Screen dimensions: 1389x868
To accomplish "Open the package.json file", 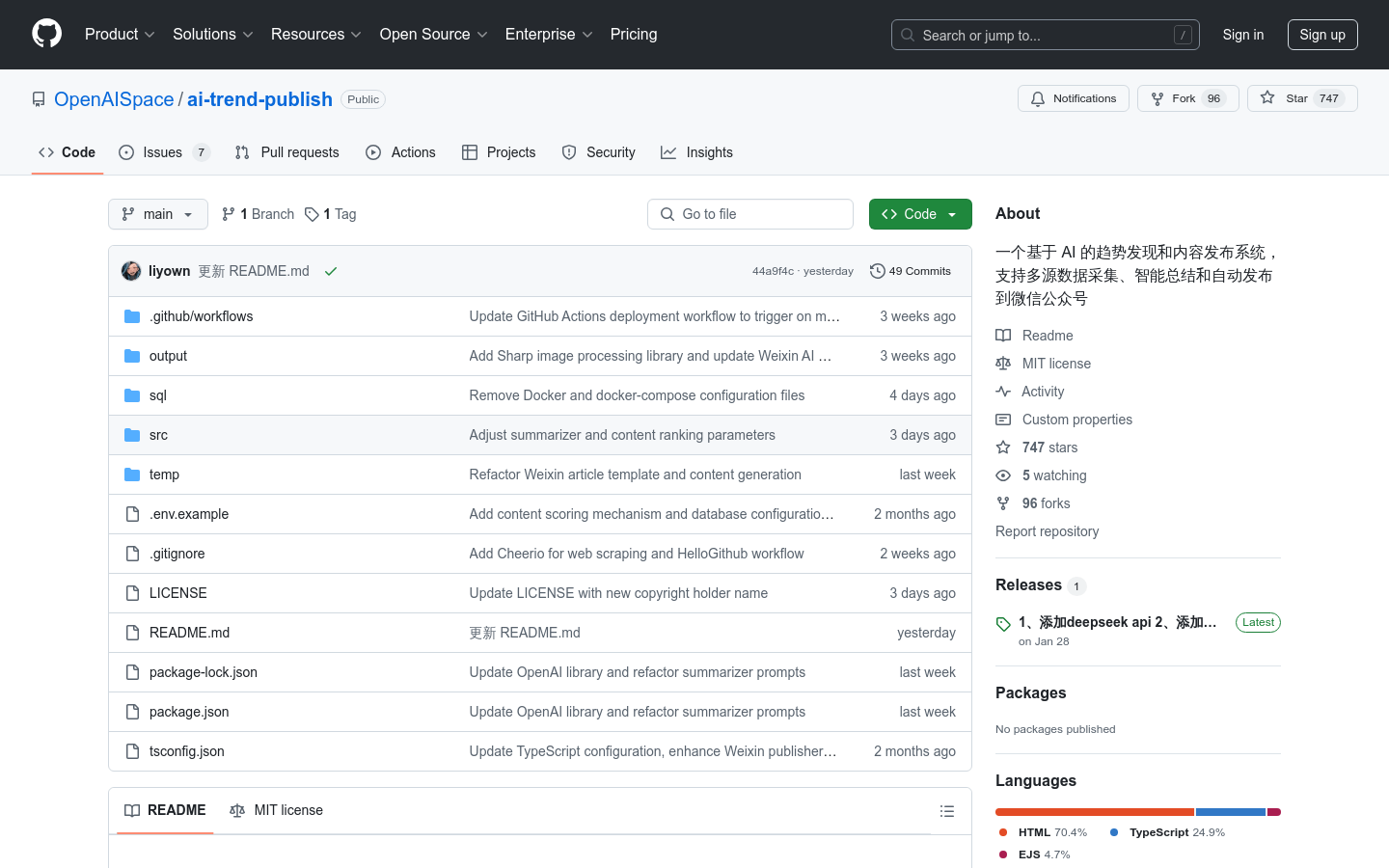I will point(189,712).
